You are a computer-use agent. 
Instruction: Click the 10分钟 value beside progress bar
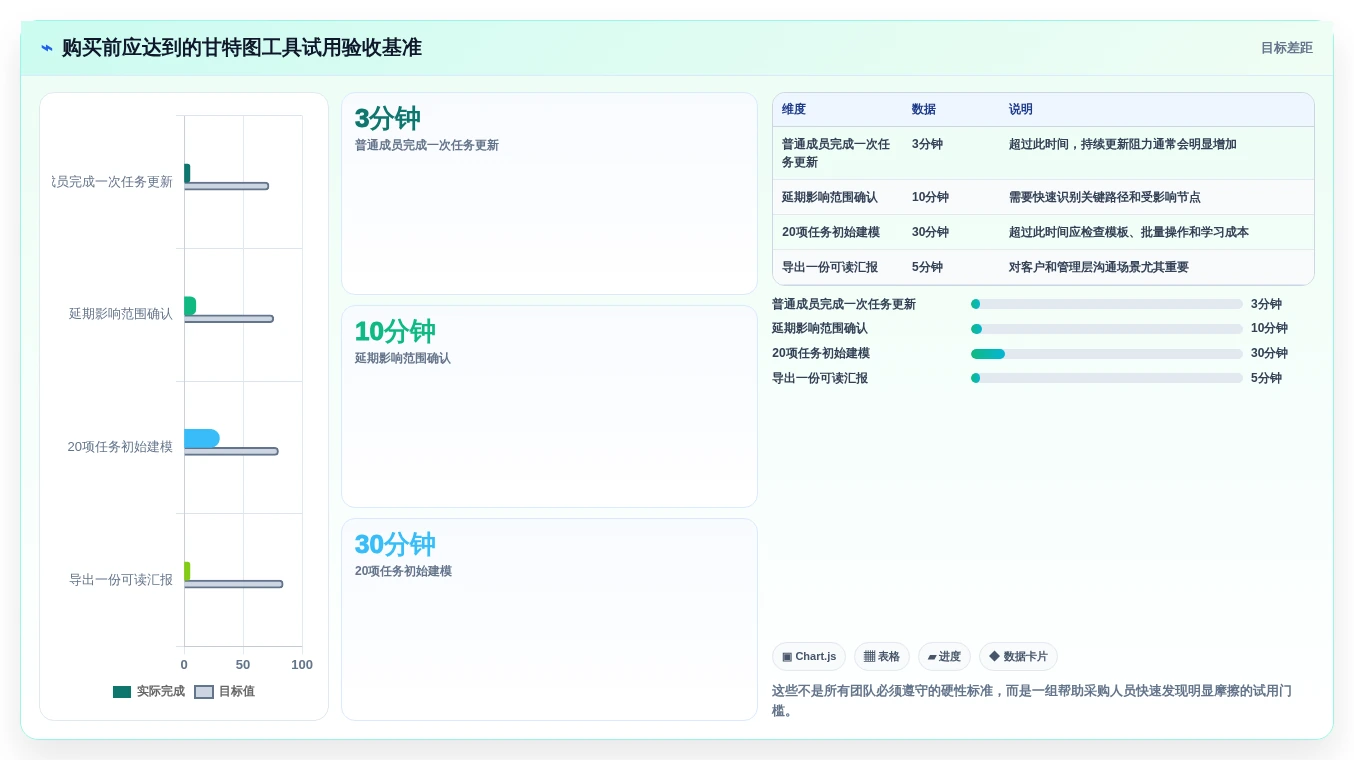point(1269,329)
